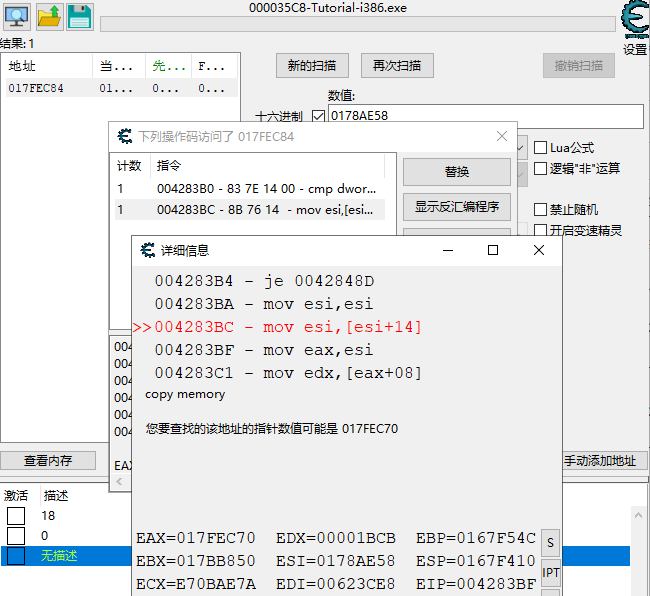Click the EIP=004283BF register value
The width and height of the screenshot is (650, 596).
tap(476, 584)
